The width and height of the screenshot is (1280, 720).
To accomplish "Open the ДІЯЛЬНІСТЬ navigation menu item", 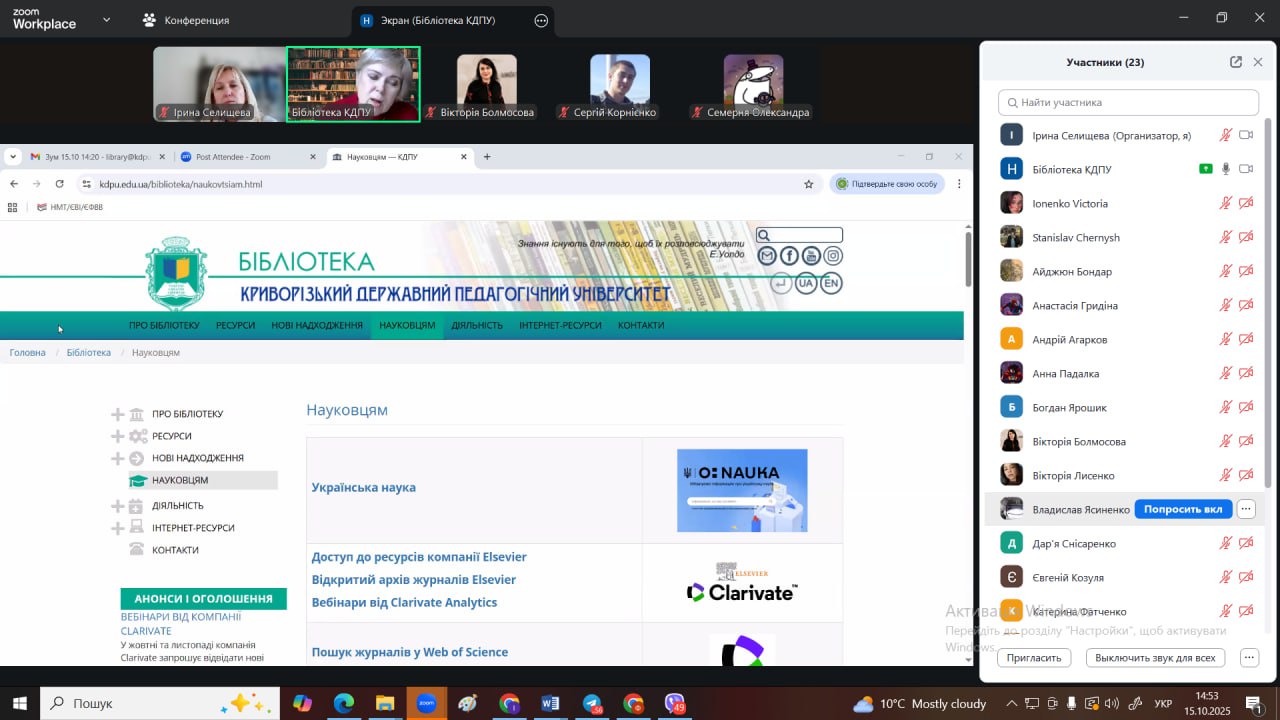I will [477, 325].
